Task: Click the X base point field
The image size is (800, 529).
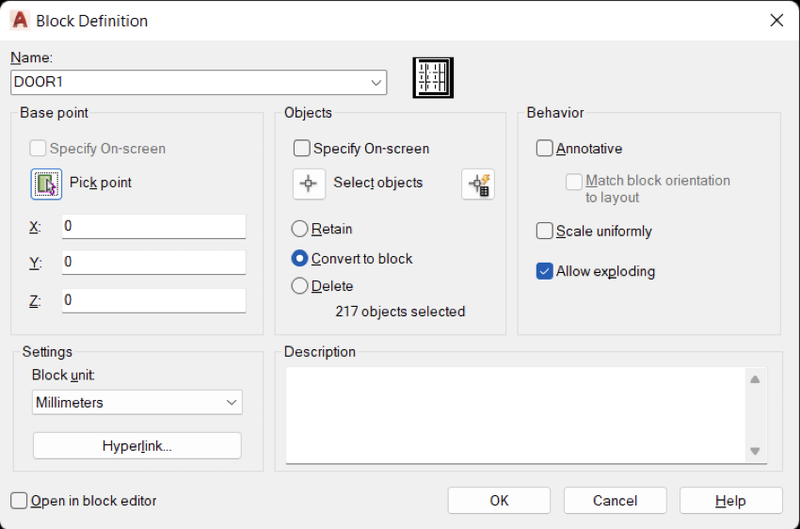Action: coord(154,226)
